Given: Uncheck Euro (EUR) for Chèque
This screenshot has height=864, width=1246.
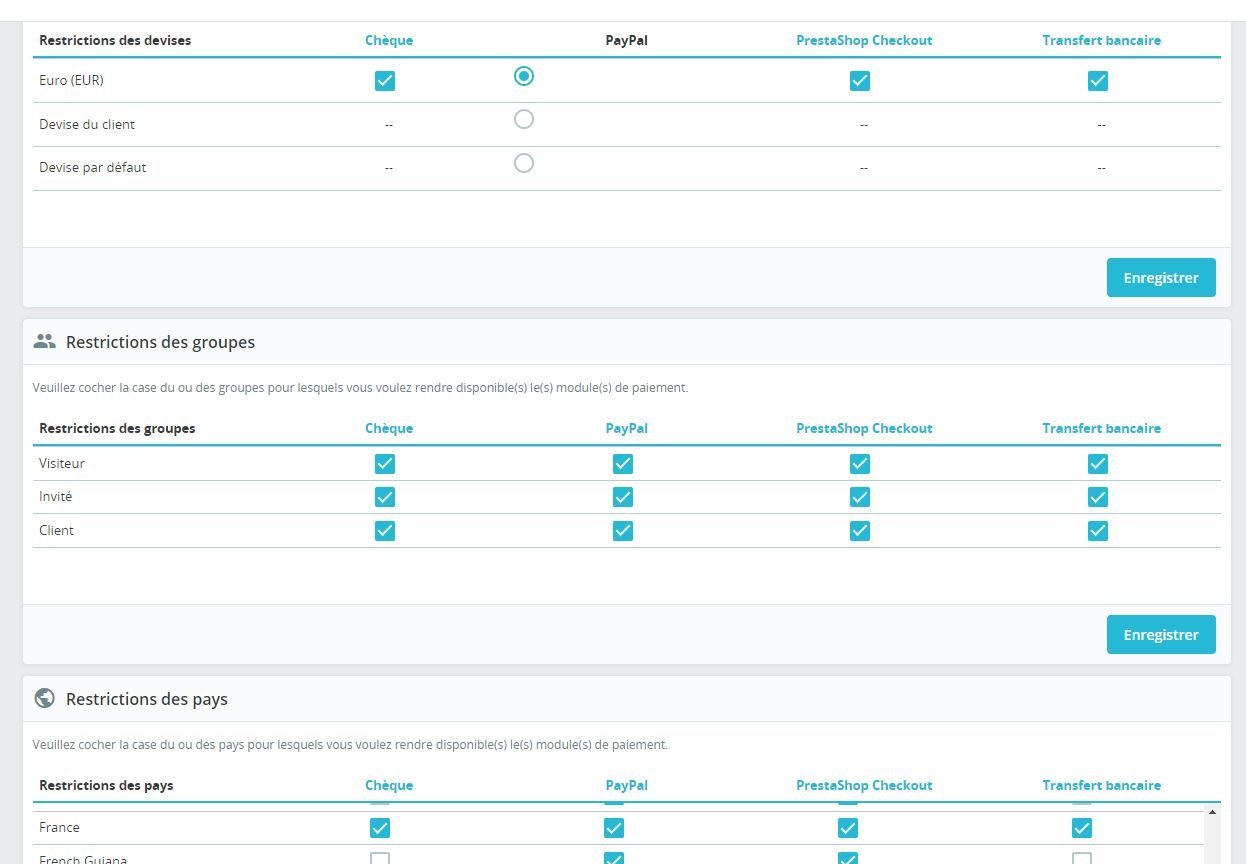Looking at the screenshot, I should 385,81.
